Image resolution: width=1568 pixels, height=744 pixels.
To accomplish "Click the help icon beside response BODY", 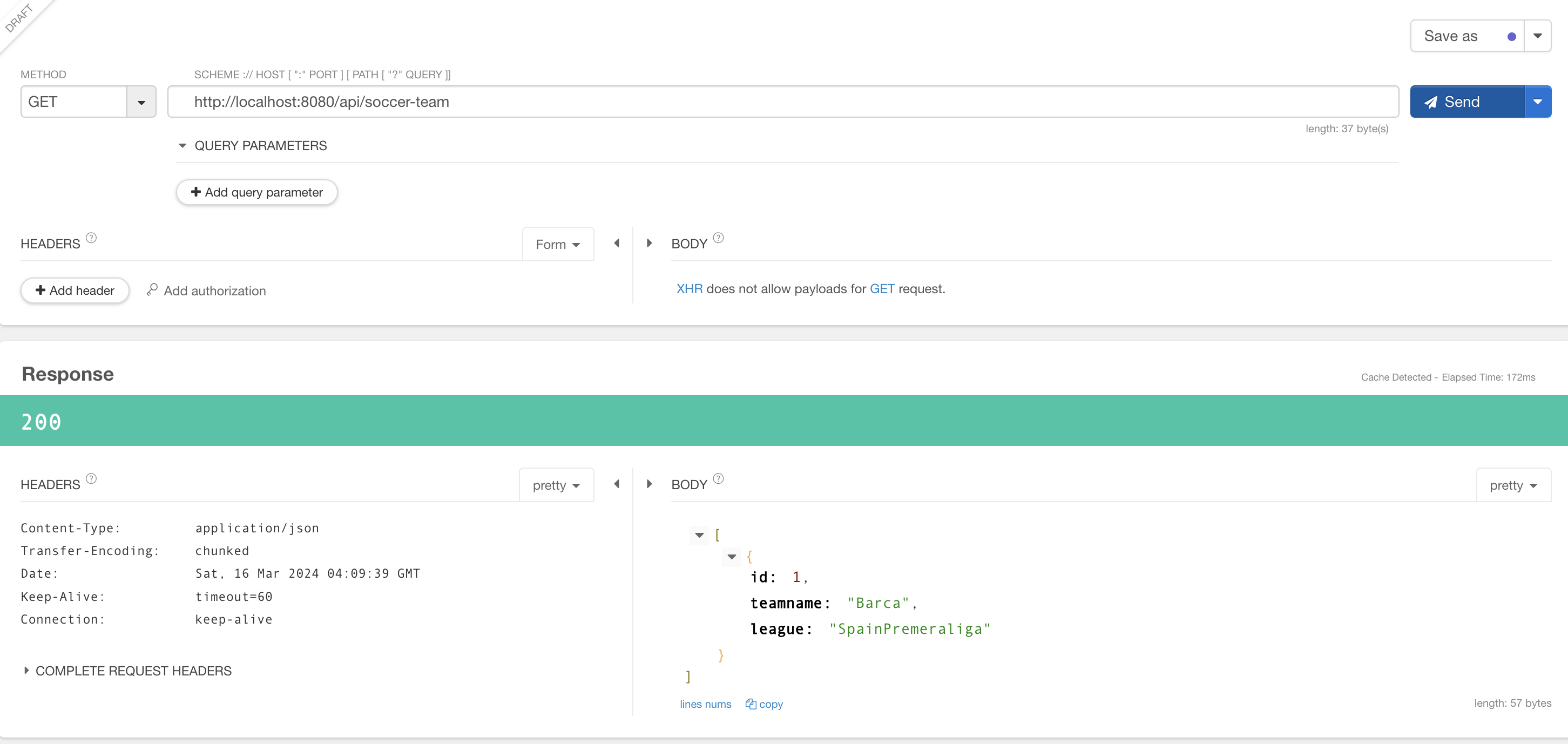I will point(718,478).
